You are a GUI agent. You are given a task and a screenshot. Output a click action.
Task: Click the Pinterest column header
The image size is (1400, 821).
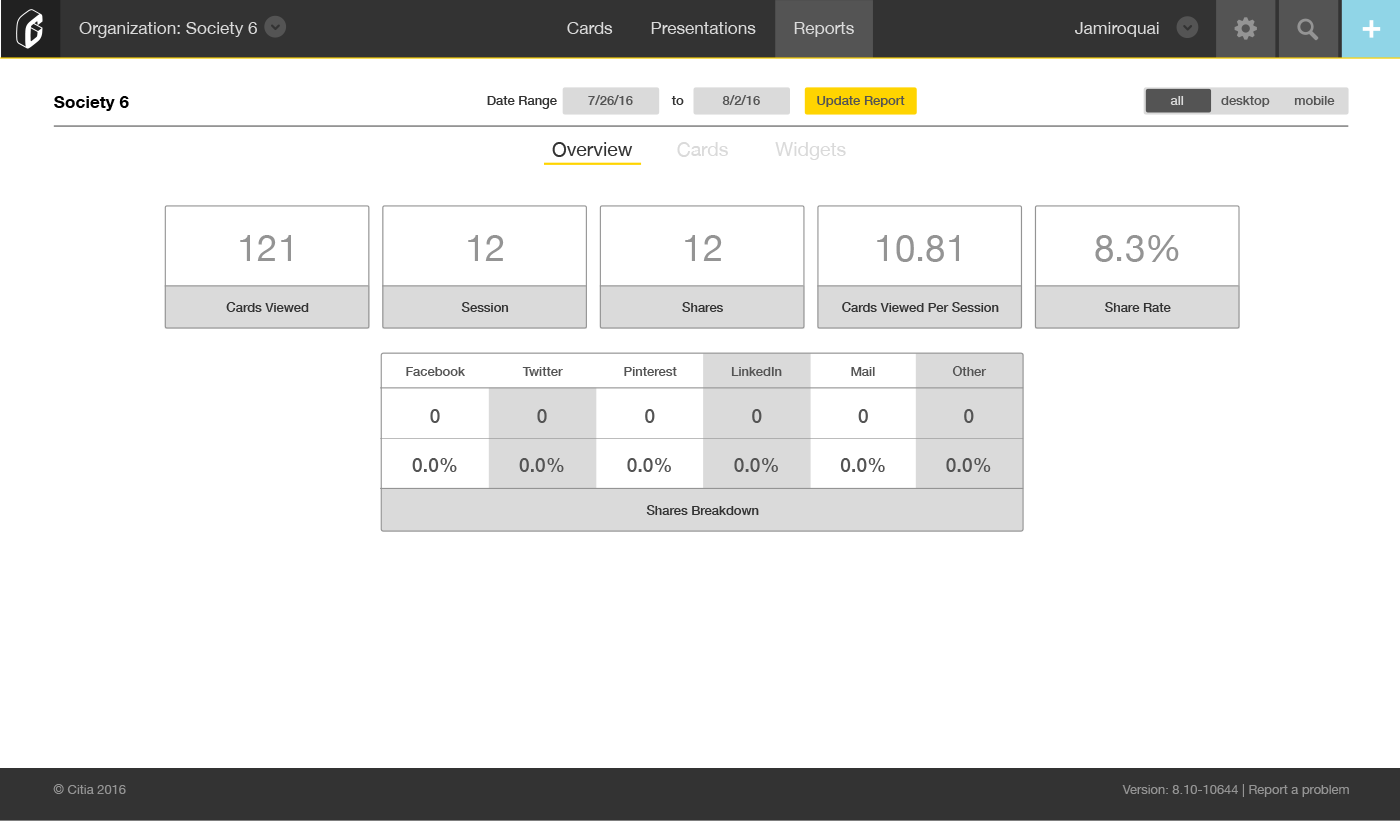[x=650, y=371]
